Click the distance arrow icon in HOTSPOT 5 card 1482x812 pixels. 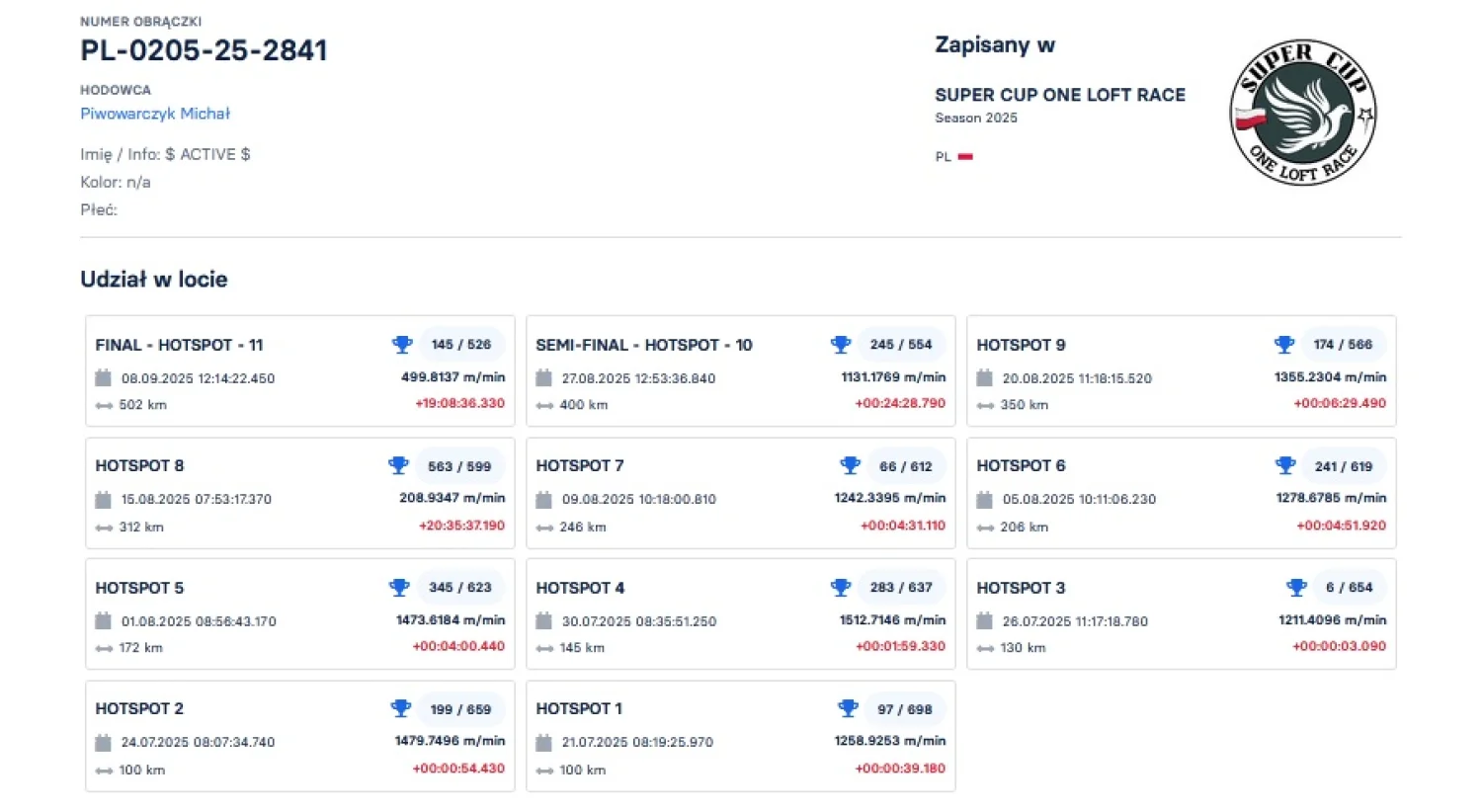pos(104,649)
